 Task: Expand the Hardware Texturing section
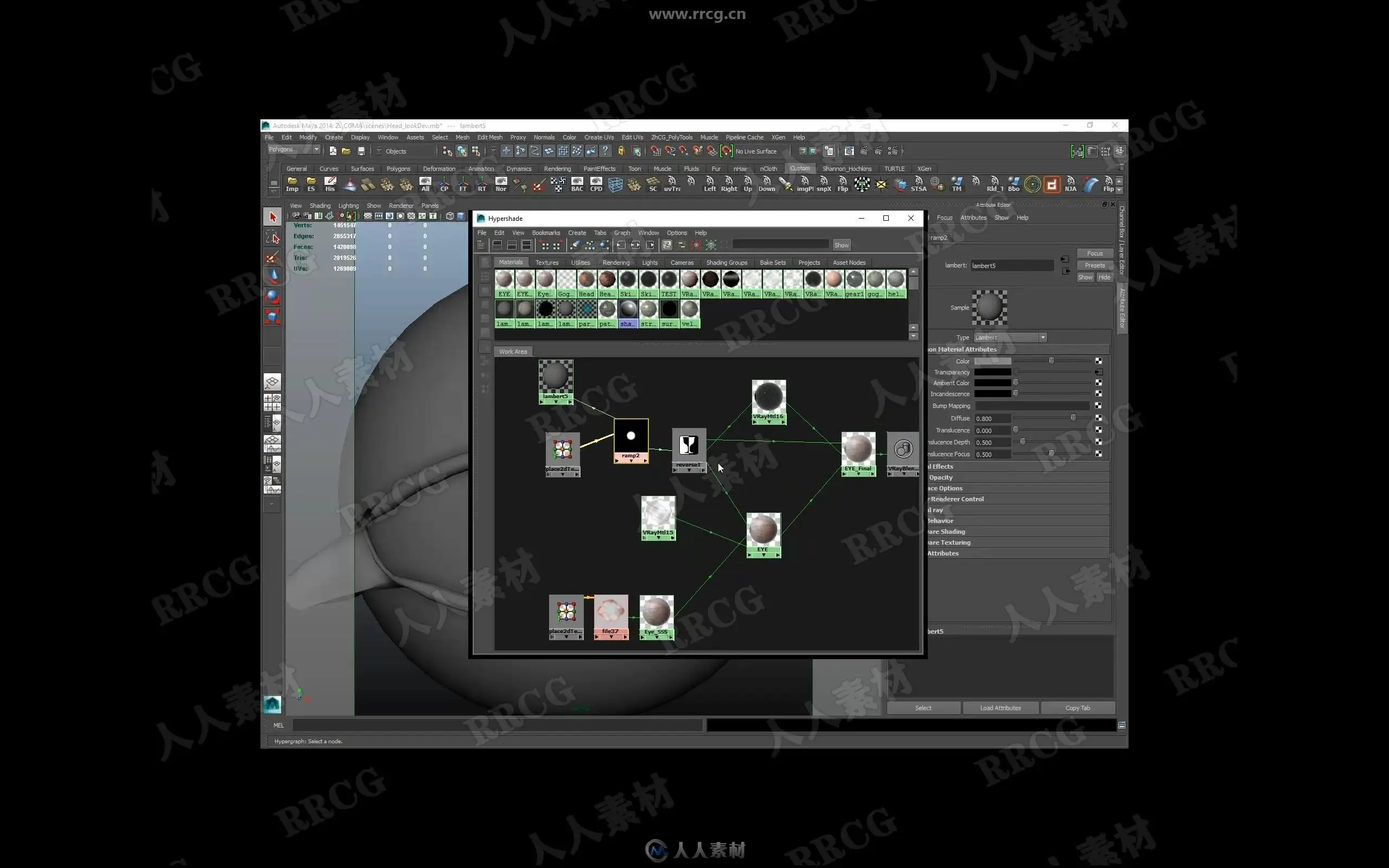1018,542
